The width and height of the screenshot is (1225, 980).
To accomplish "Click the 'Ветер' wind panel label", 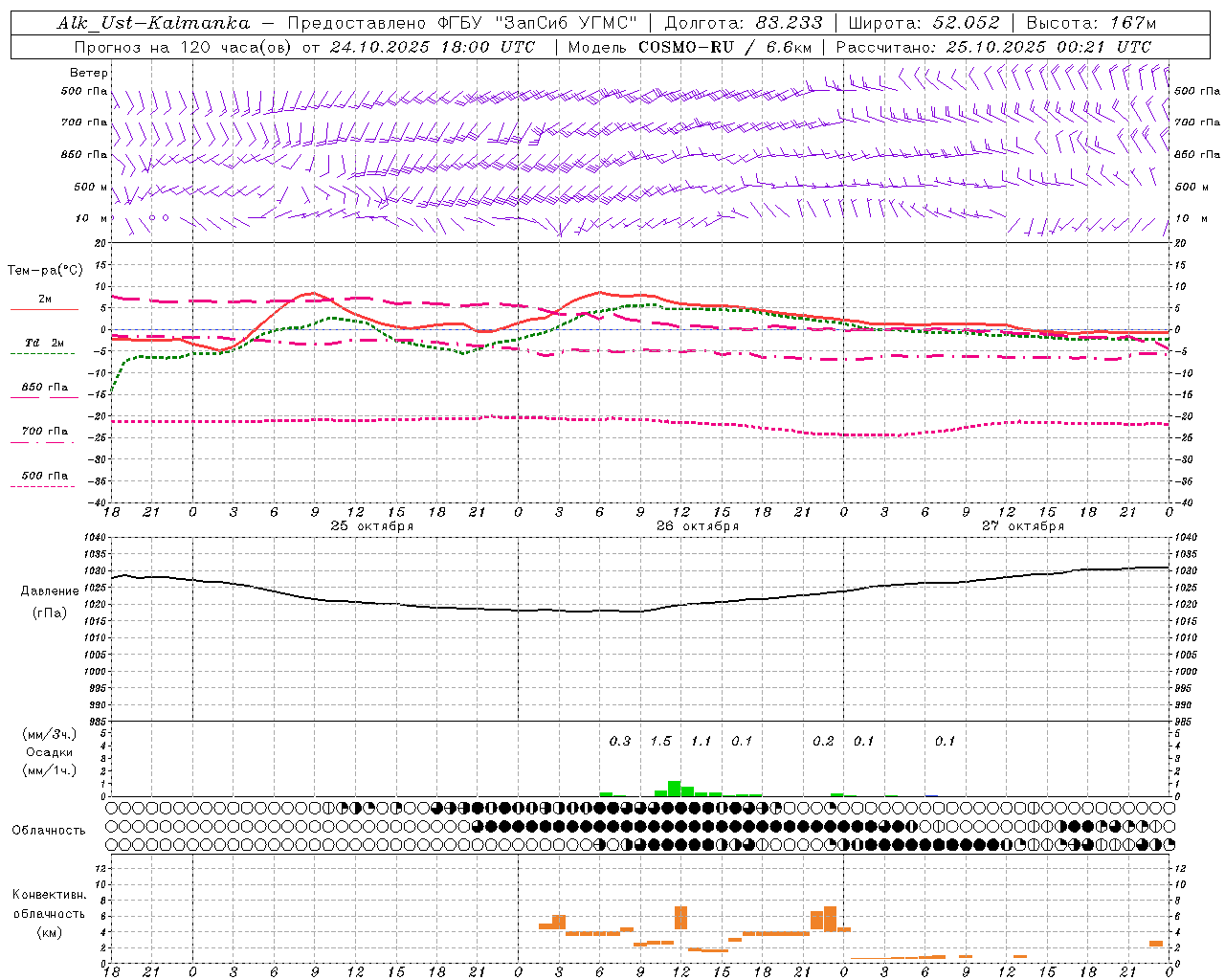I will click(x=89, y=73).
